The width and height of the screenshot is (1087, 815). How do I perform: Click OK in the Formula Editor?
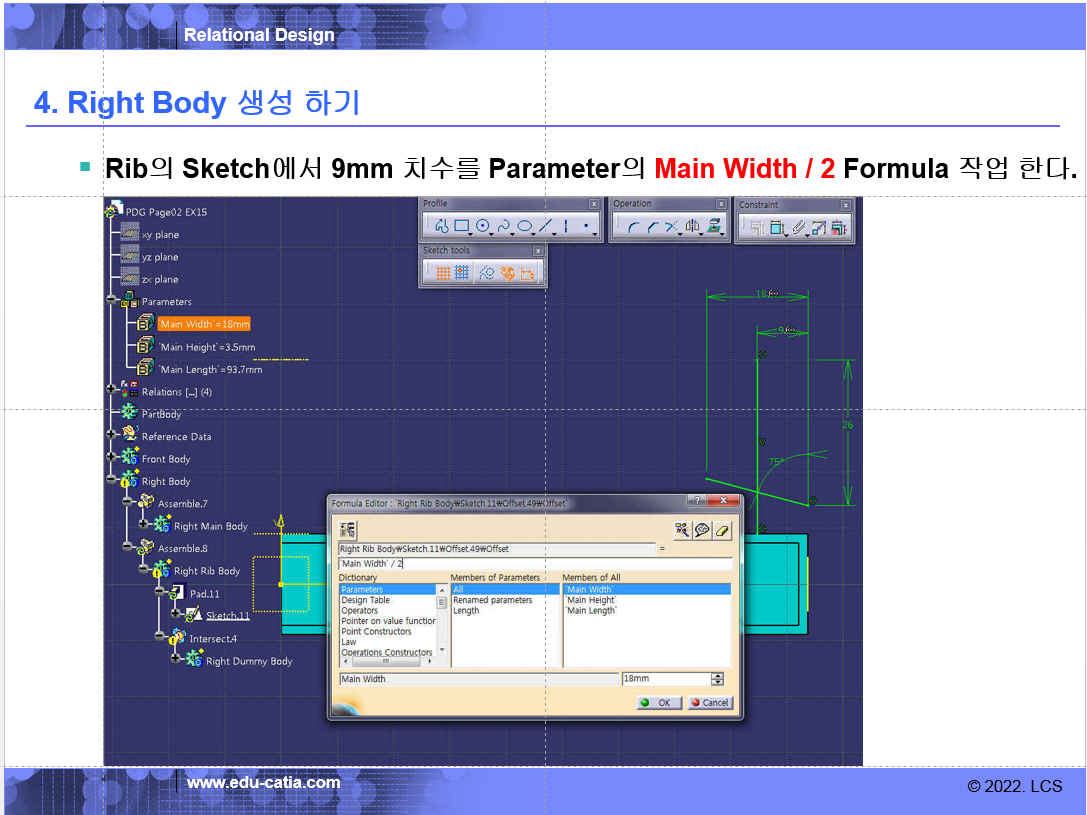(658, 703)
